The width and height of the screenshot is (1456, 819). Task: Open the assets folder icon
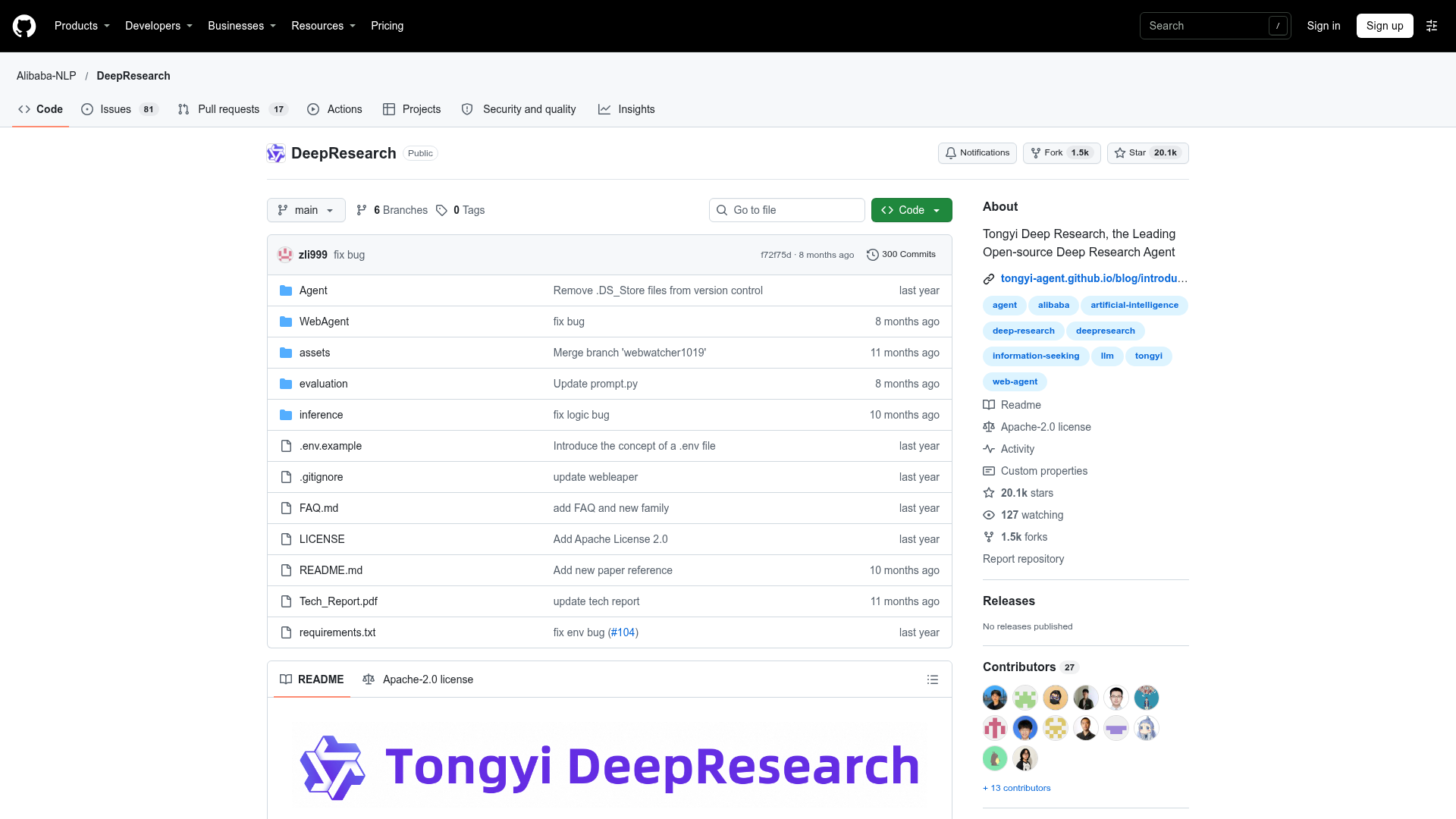(286, 353)
